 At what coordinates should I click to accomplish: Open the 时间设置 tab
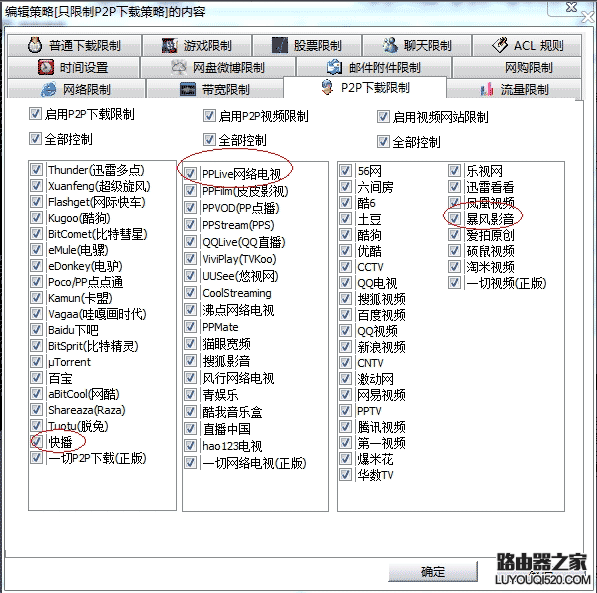[73, 67]
